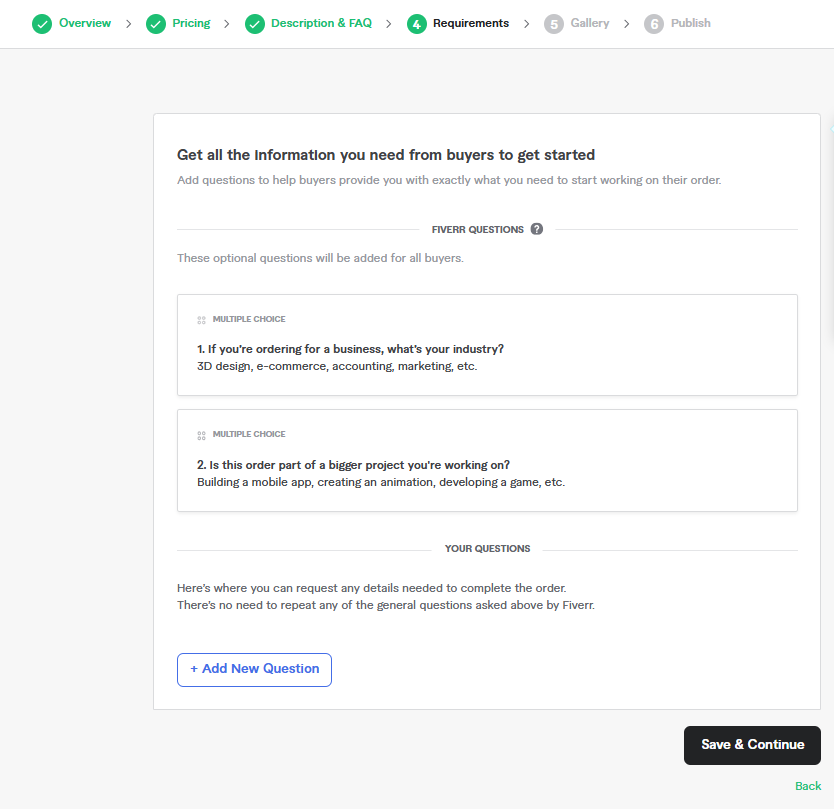Click the step 5 Gallery number badge

554,24
